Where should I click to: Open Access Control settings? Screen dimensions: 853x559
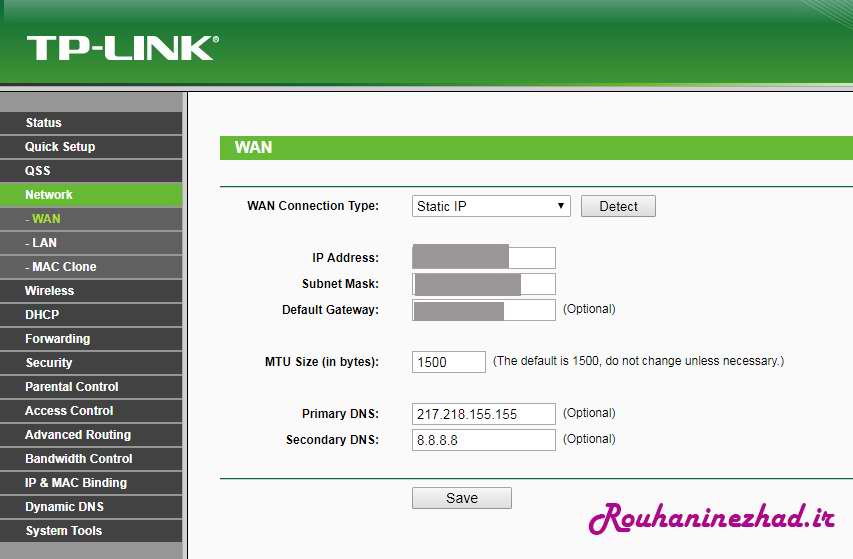pos(91,411)
